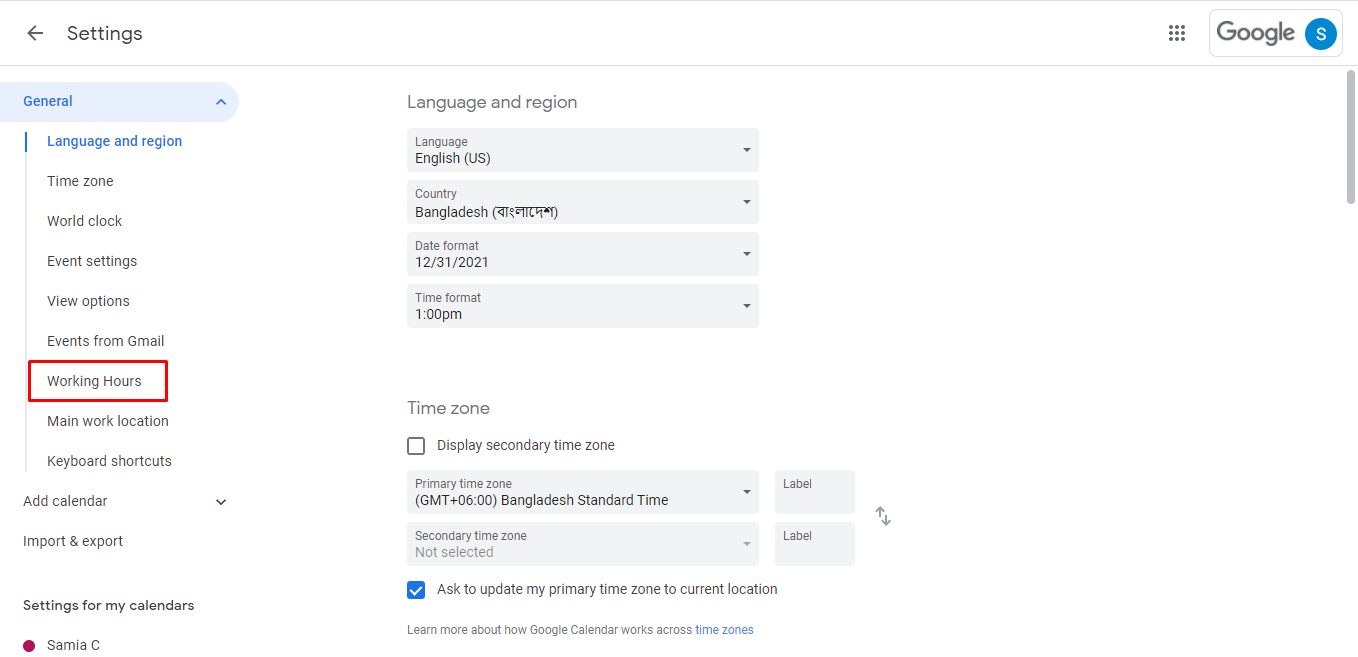Open the Country dropdown arrow icon
1358x657 pixels.
click(x=745, y=202)
